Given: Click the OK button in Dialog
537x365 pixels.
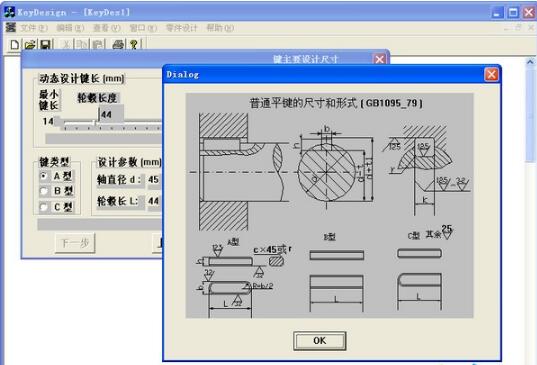Looking at the screenshot, I should 320,341.
